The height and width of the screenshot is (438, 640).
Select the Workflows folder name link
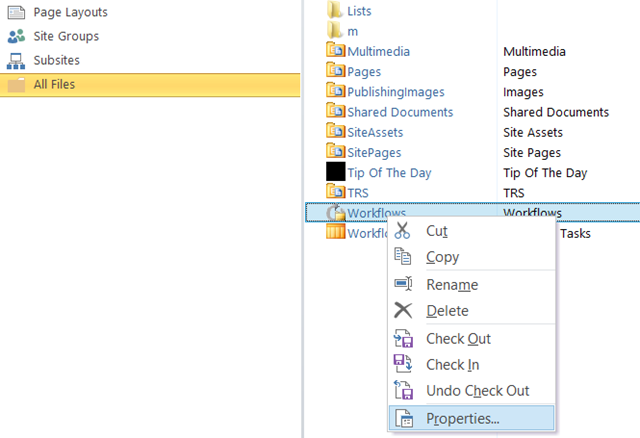click(376, 212)
